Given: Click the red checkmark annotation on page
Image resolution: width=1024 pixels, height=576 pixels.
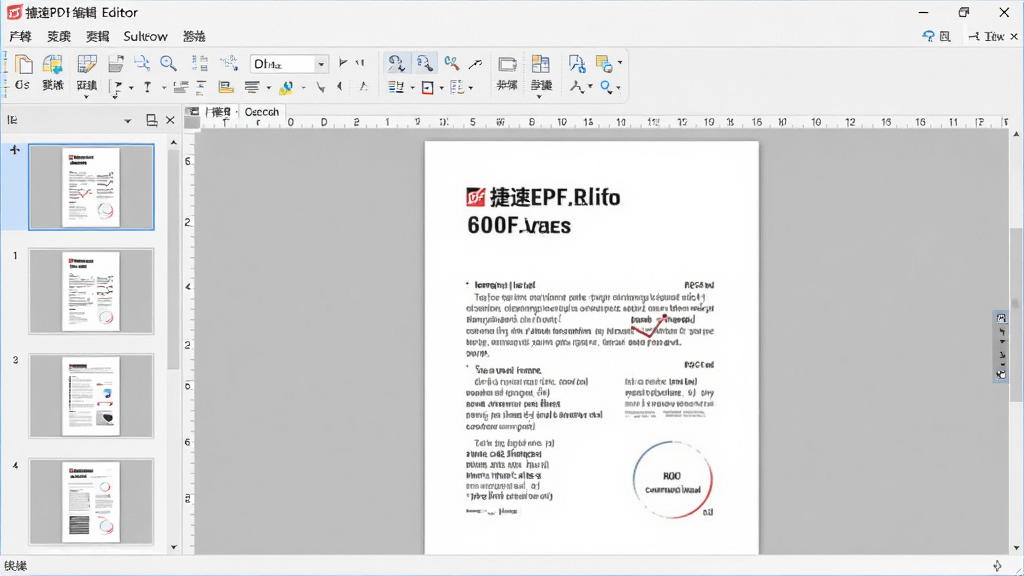Looking at the screenshot, I should pos(648,325).
